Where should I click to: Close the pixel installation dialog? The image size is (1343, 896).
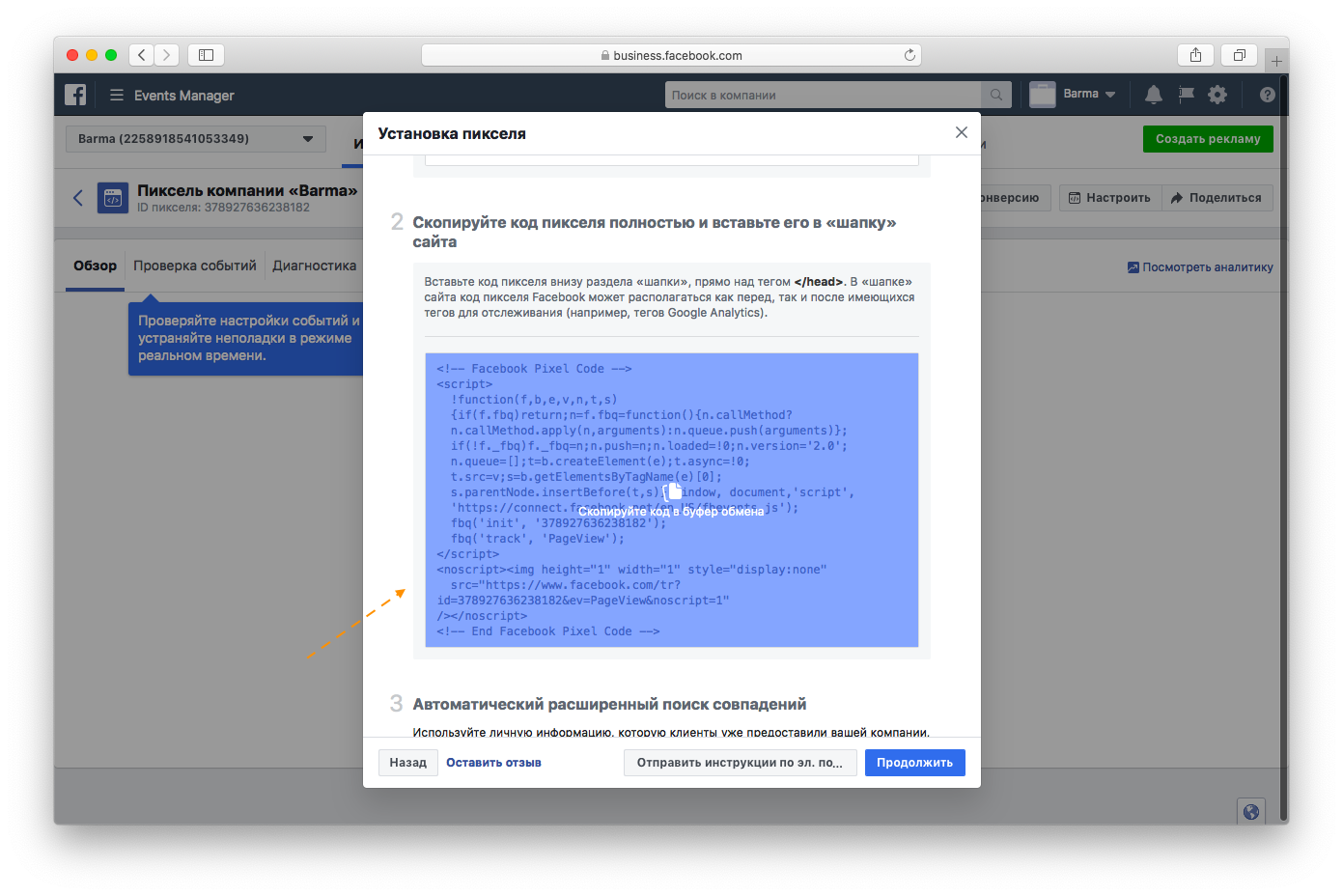pos(962,132)
